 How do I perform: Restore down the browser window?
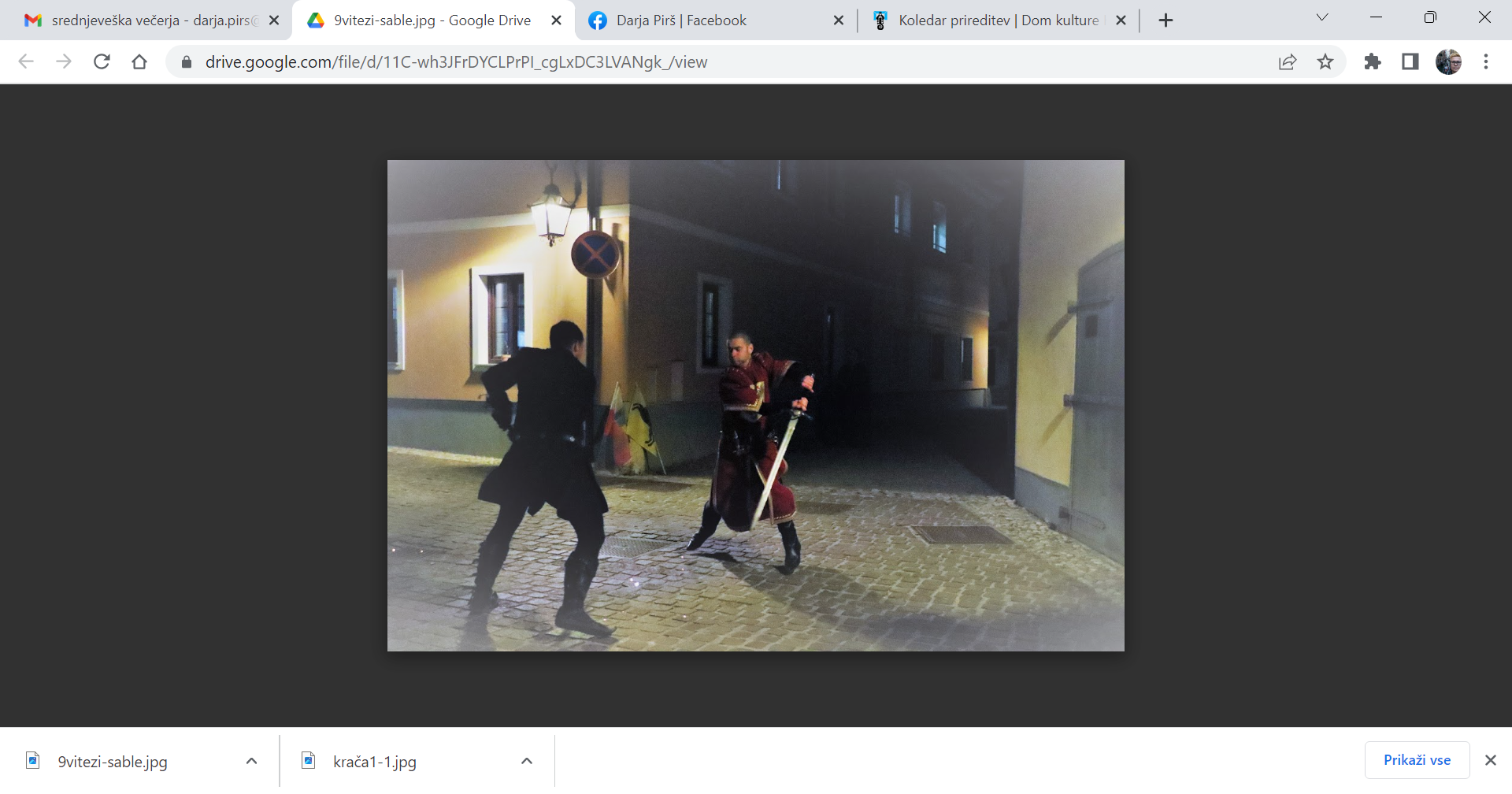(1430, 17)
